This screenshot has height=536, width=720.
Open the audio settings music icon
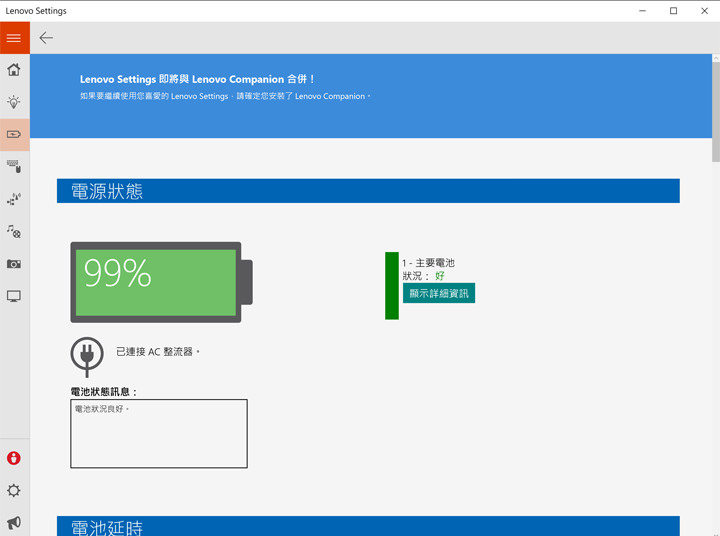[x=14, y=231]
